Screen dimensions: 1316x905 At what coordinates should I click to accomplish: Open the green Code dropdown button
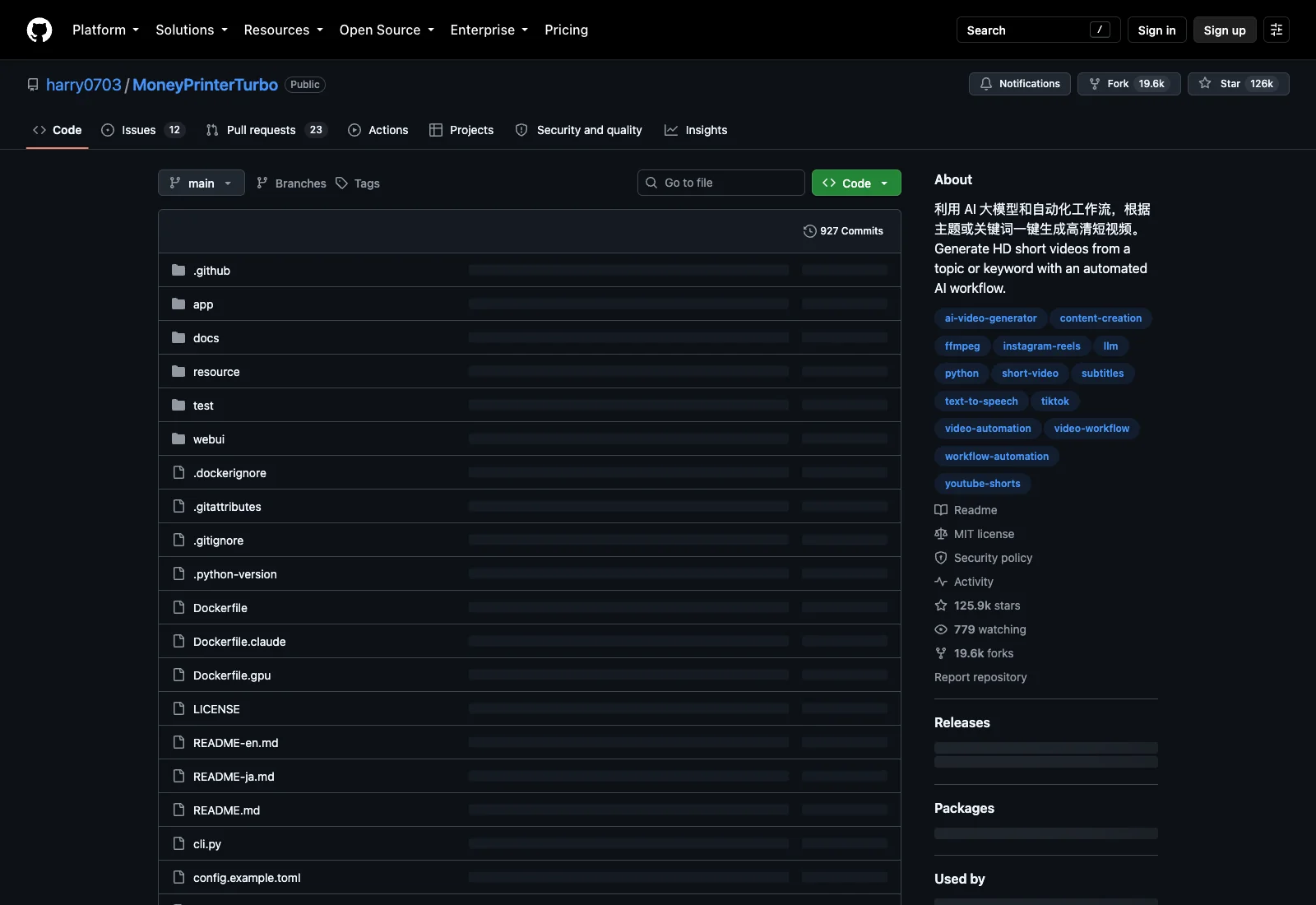(856, 183)
